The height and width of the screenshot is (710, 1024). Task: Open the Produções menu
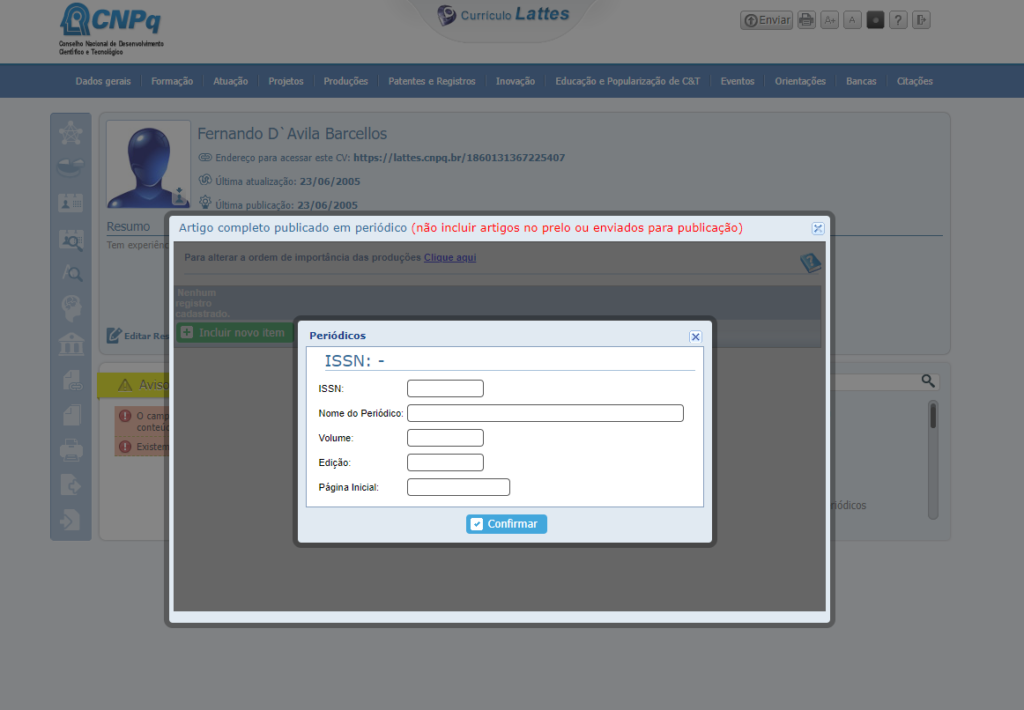click(x=345, y=81)
